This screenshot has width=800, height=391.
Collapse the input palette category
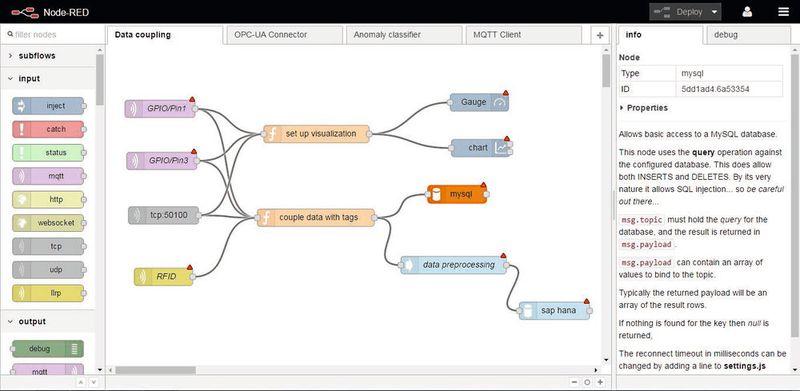click(x=48, y=79)
